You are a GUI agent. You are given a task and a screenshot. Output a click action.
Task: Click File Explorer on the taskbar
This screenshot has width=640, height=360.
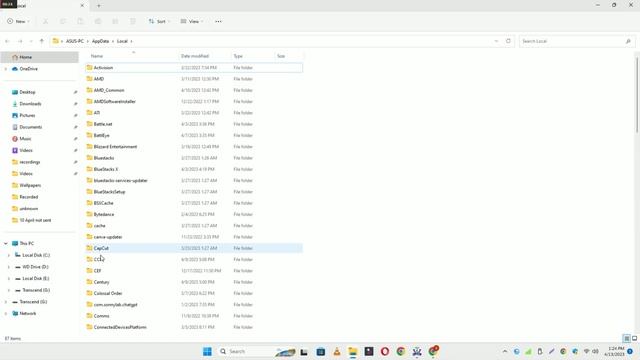pos(353,351)
